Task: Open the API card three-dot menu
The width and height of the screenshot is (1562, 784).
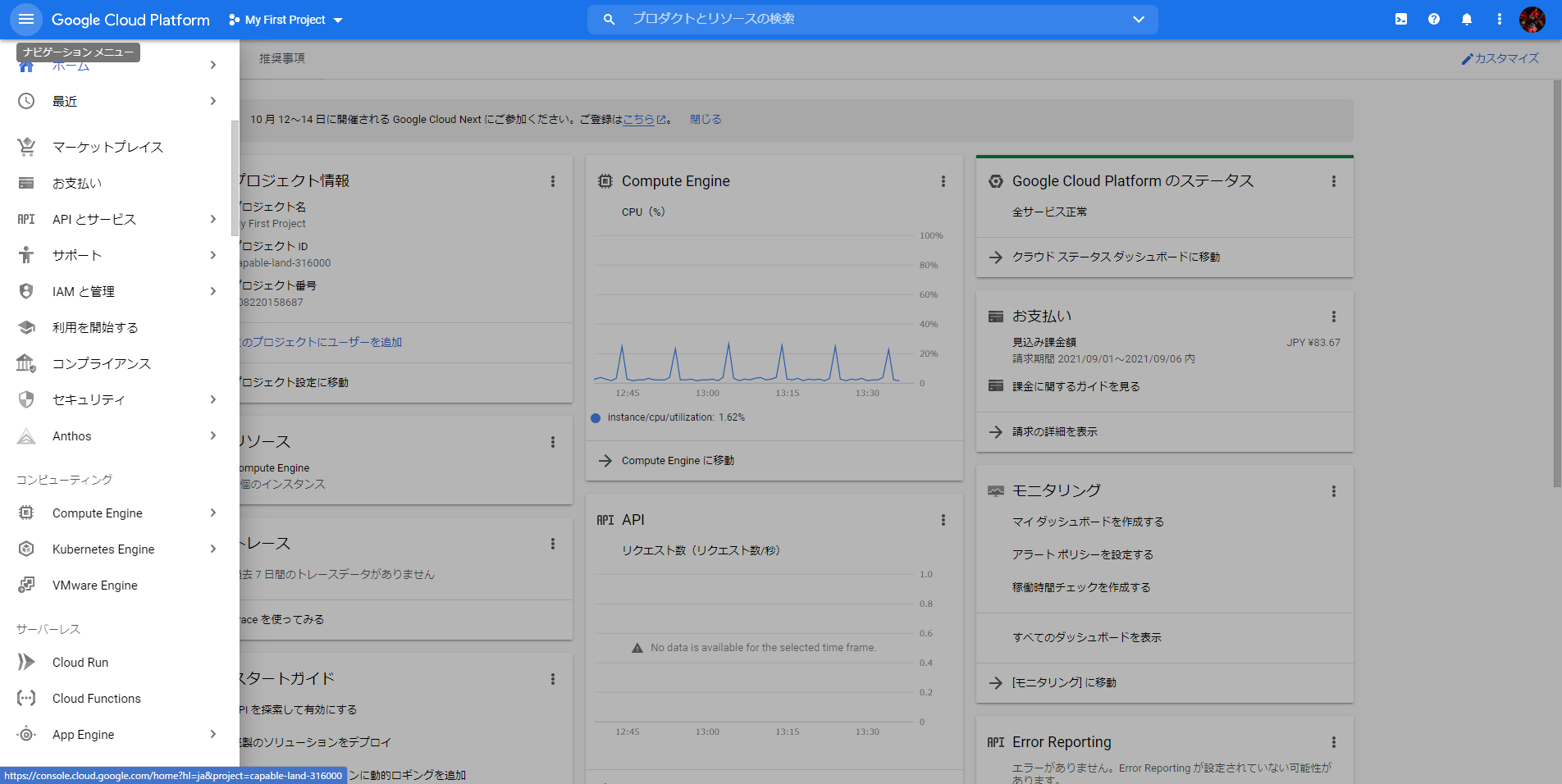Action: (943, 520)
